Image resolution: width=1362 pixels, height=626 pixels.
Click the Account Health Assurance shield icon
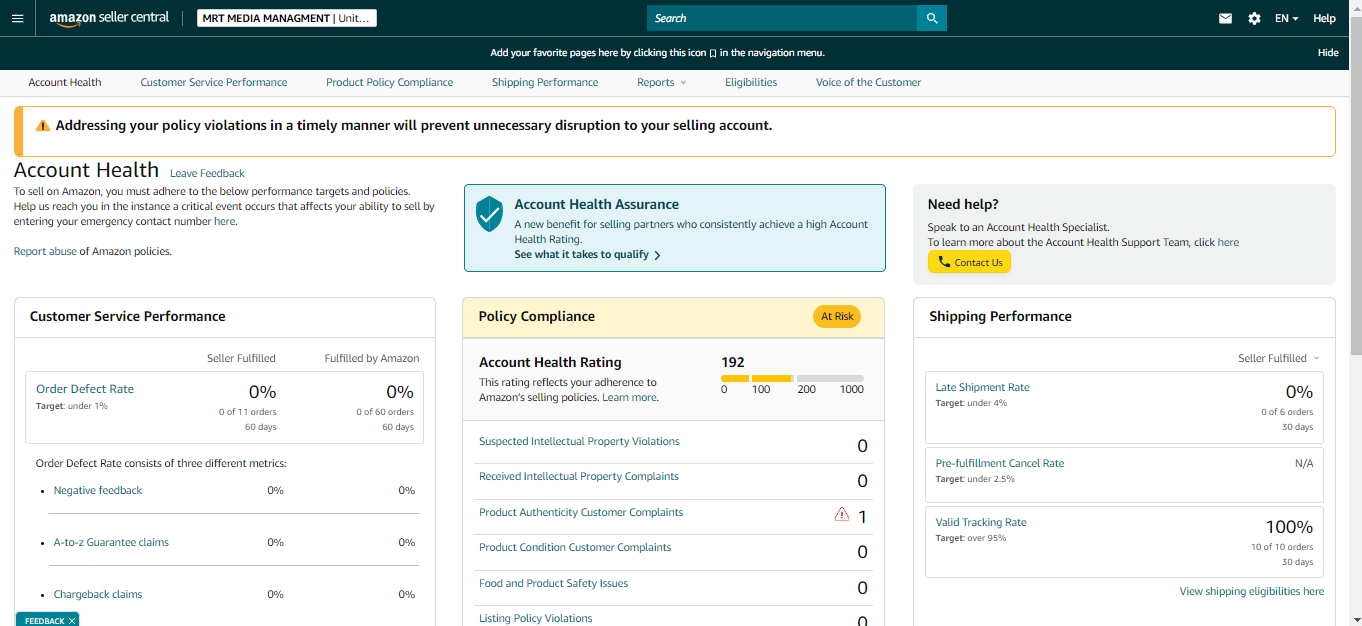pyautogui.click(x=489, y=214)
